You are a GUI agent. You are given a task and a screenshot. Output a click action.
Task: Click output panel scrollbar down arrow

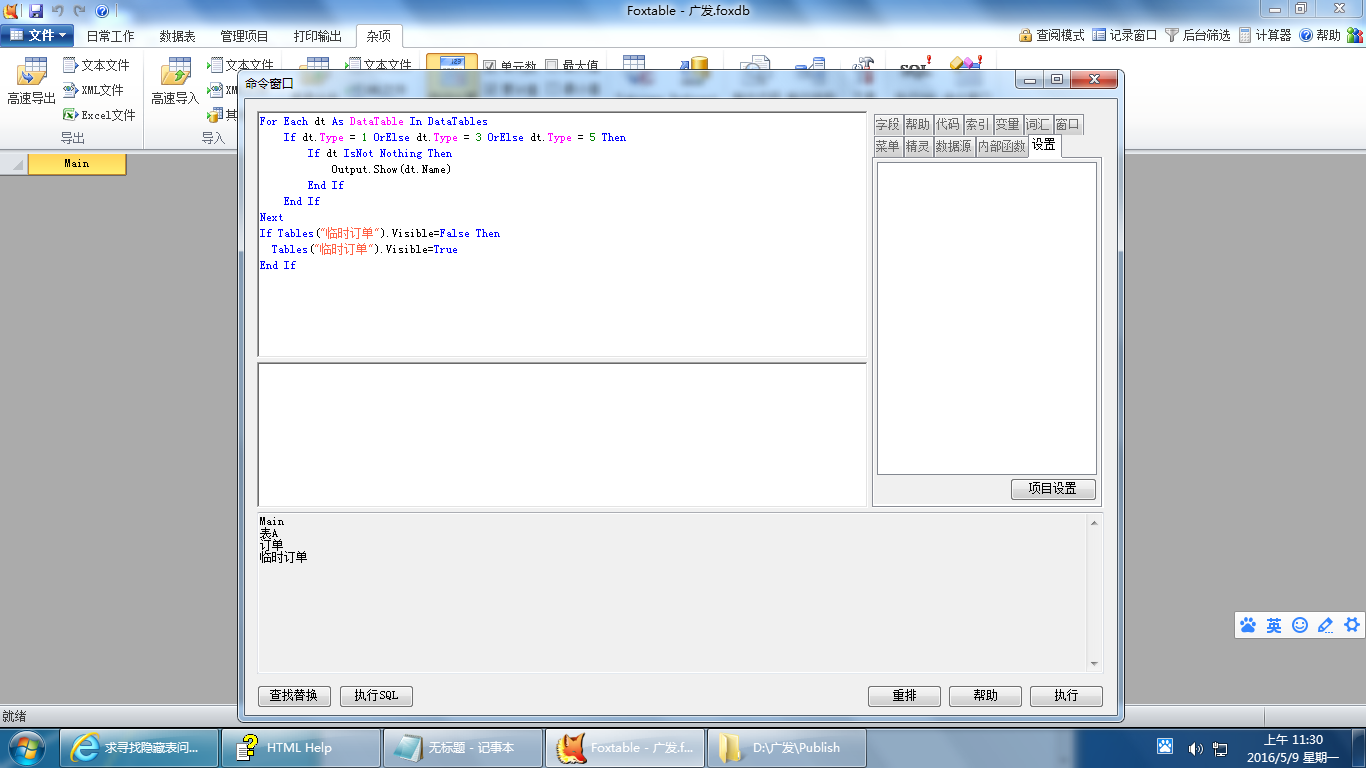pos(1094,664)
